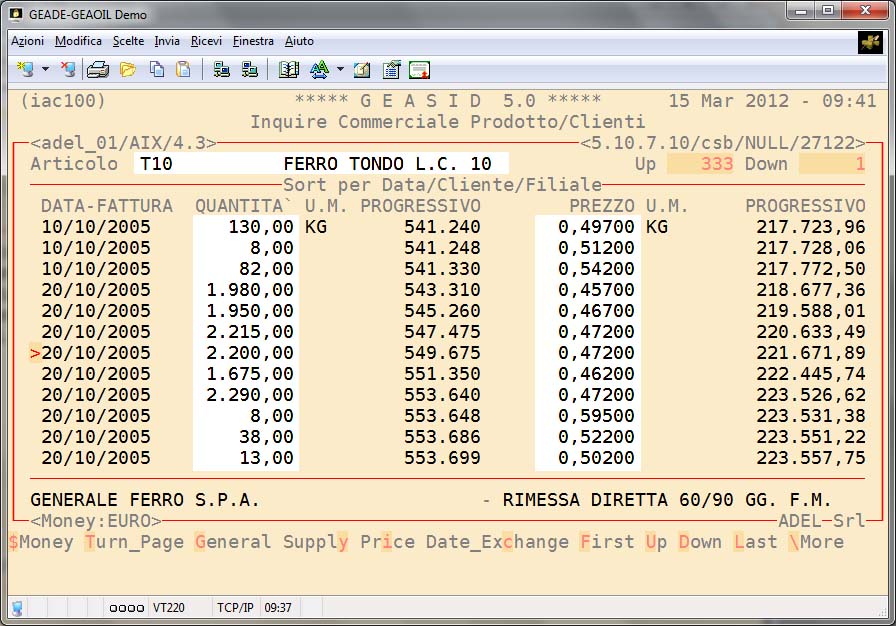896x626 pixels.
Task: Click the new connection toolbar icon
Action: tap(24, 70)
